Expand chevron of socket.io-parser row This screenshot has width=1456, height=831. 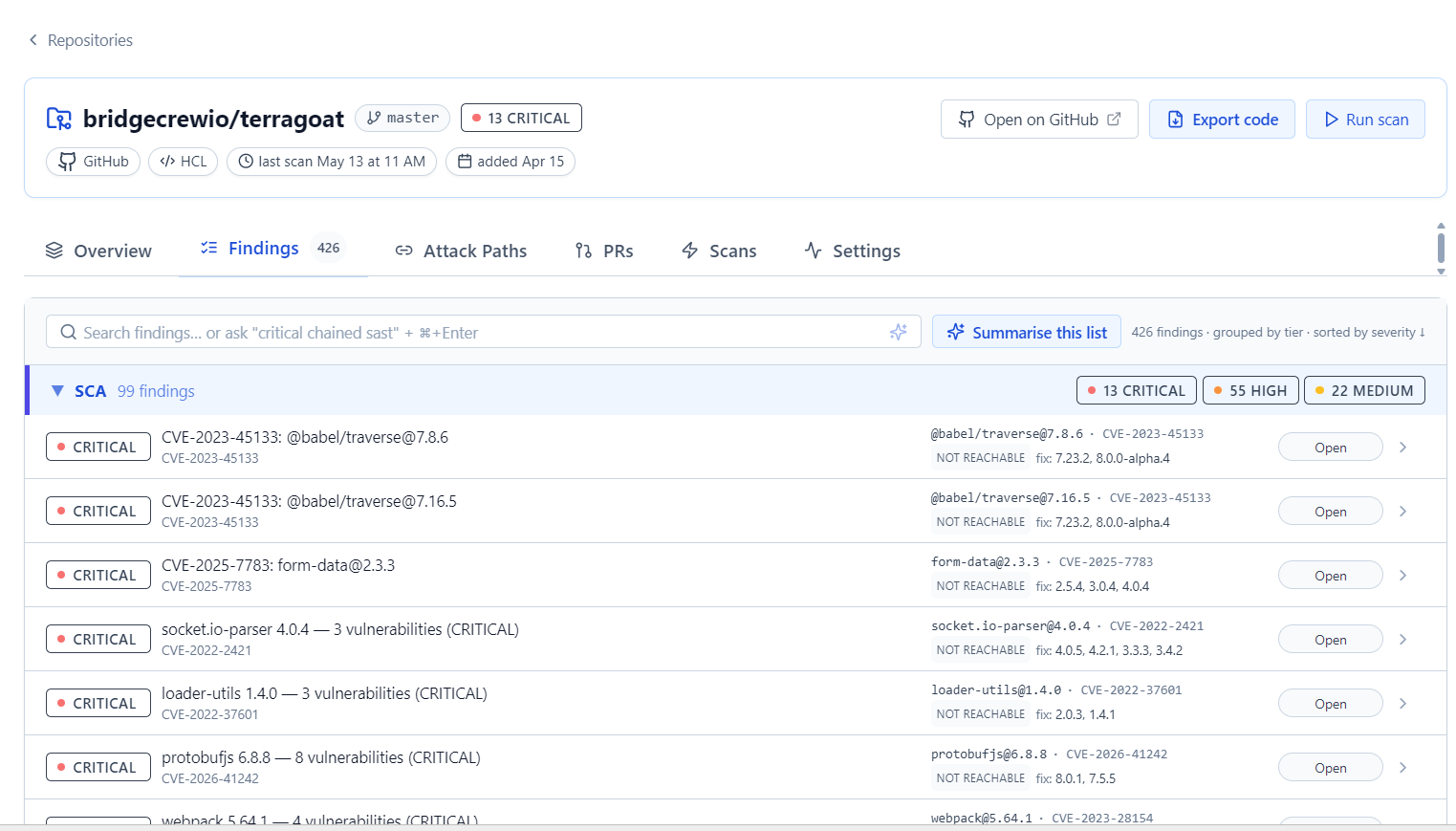[1402, 639]
